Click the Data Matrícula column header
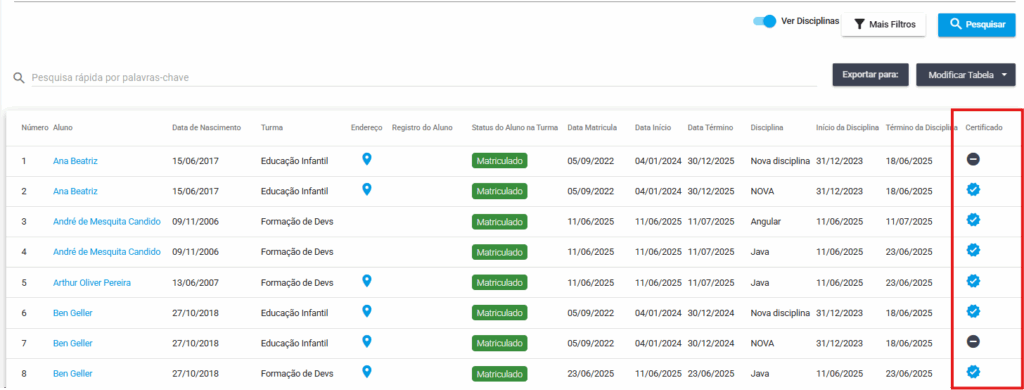 (x=592, y=127)
